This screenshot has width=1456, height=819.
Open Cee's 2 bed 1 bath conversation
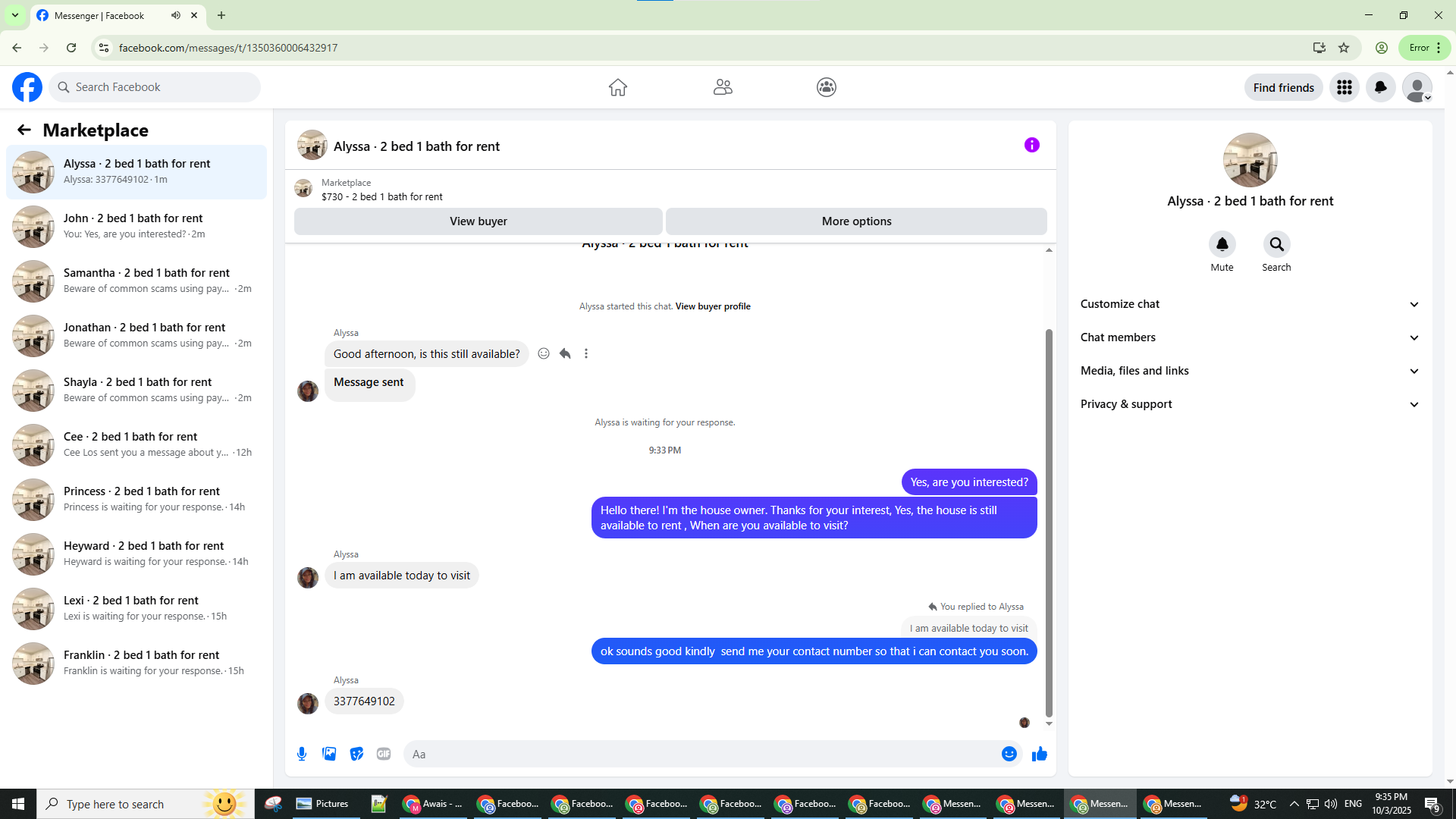136,445
